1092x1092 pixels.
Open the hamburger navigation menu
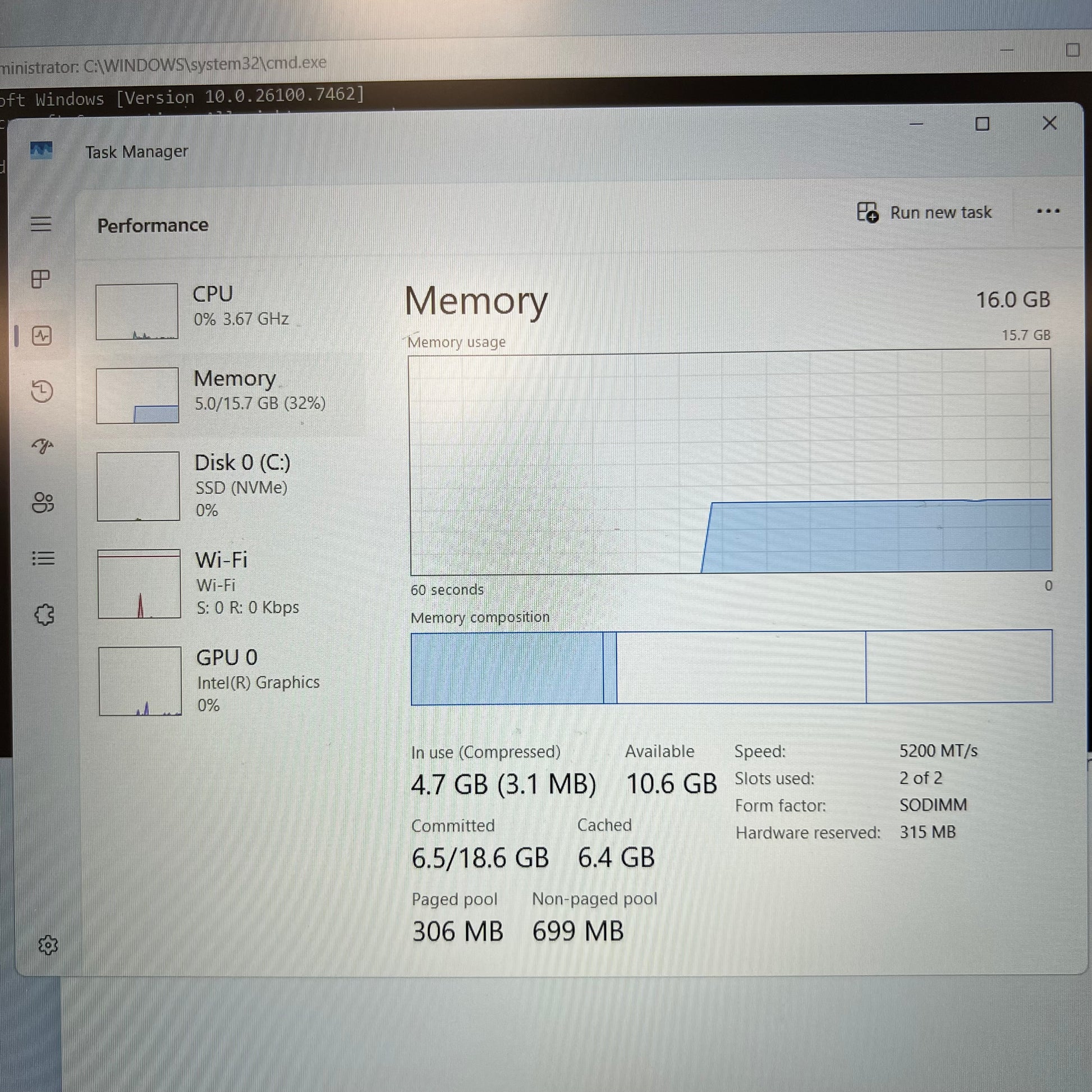pyautogui.click(x=41, y=224)
